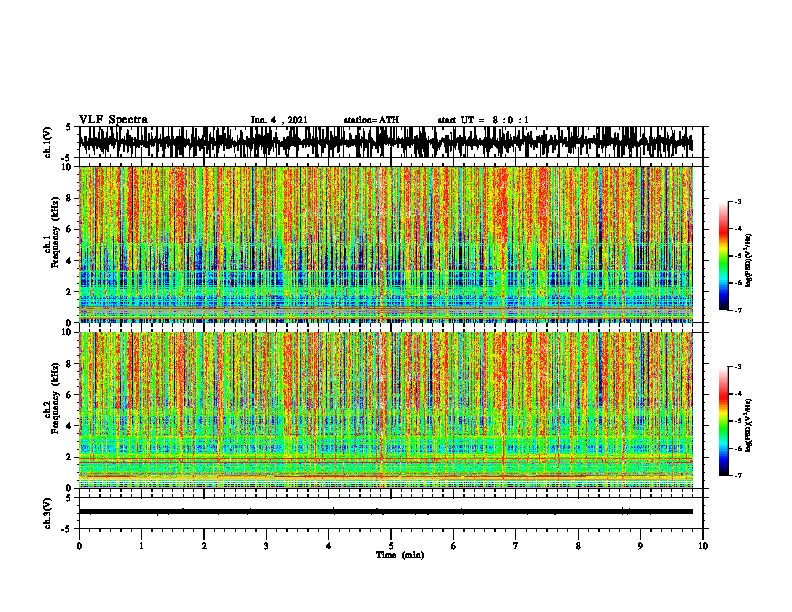Click the ch.1 frequency axis "4" tick label
Viewport: 792px width, 612px height.
pos(69,261)
